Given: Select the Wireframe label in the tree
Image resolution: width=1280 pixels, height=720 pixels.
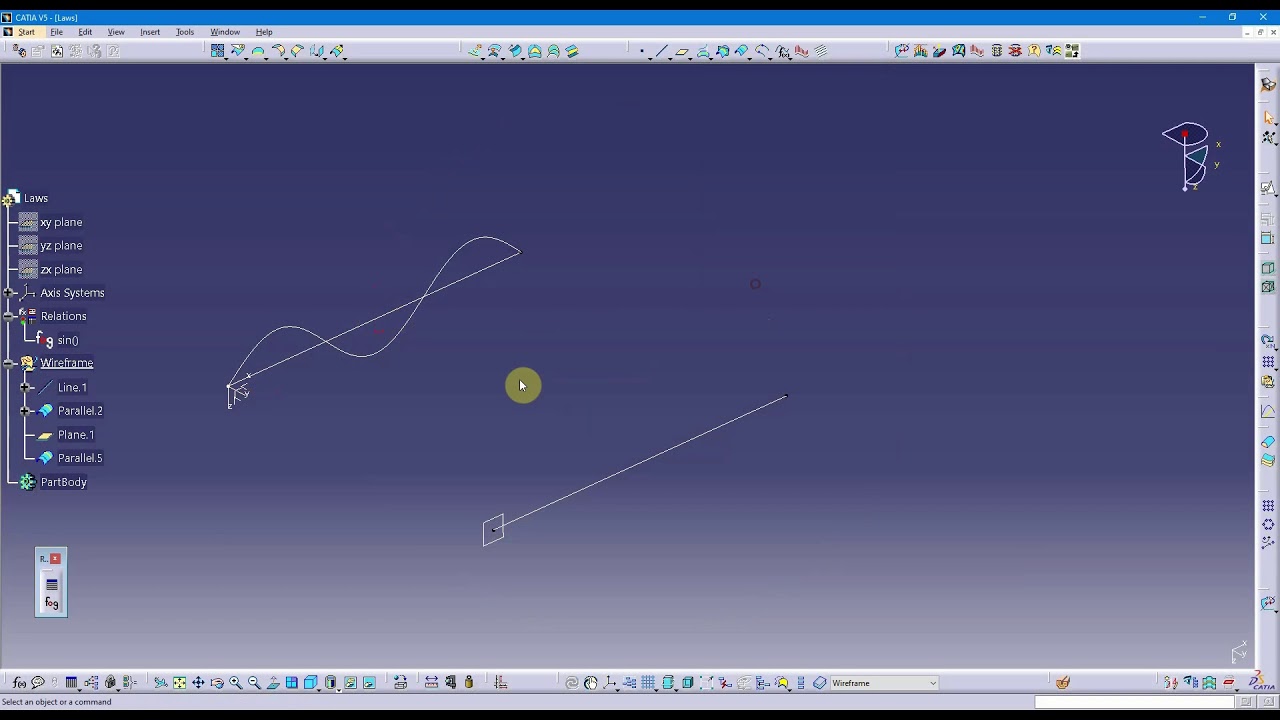Looking at the screenshot, I should [x=67, y=363].
